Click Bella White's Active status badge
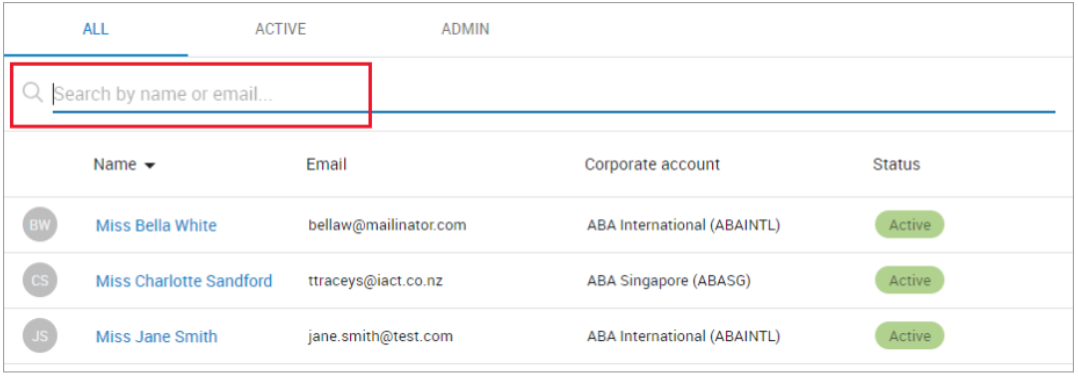1078x376 pixels. [x=910, y=225]
